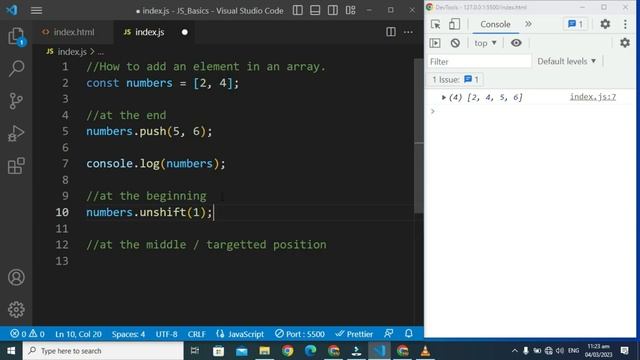This screenshot has width=640, height=360.
Task: Show the console sidebar
Action: point(435,43)
